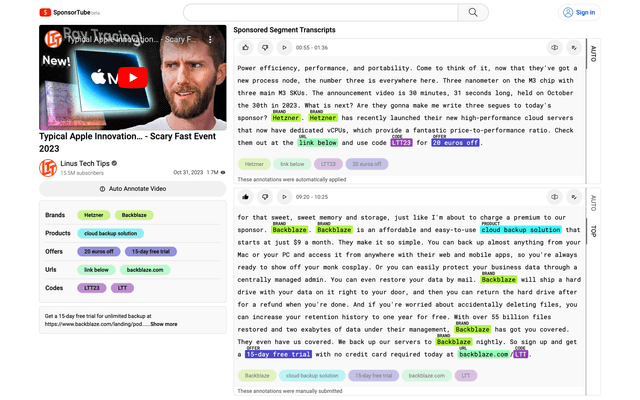Click the search magnifier button
Viewport: 640px width, 400px height.
(473, 13)
